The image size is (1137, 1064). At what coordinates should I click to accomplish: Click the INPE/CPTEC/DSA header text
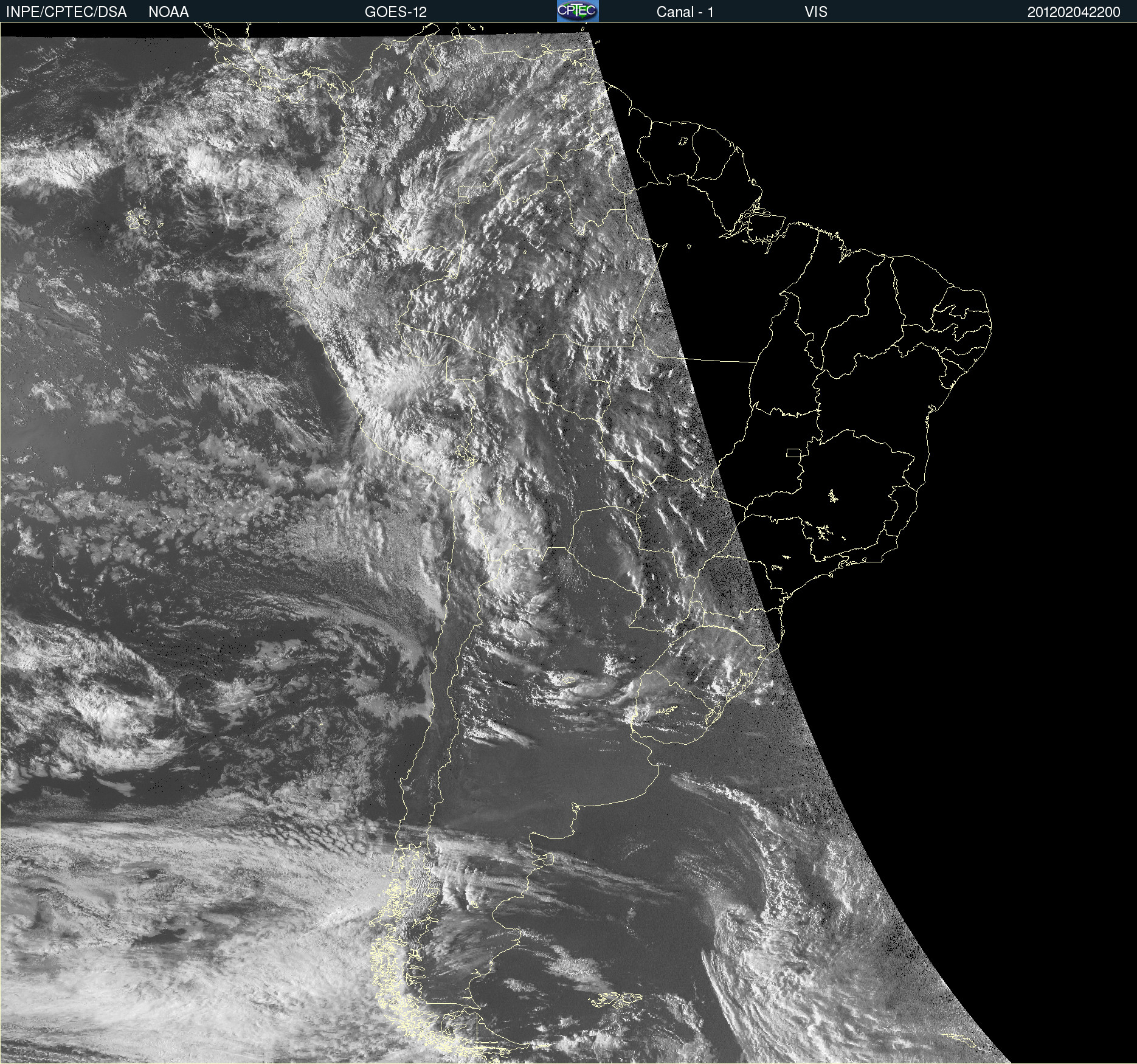[67, 12]
